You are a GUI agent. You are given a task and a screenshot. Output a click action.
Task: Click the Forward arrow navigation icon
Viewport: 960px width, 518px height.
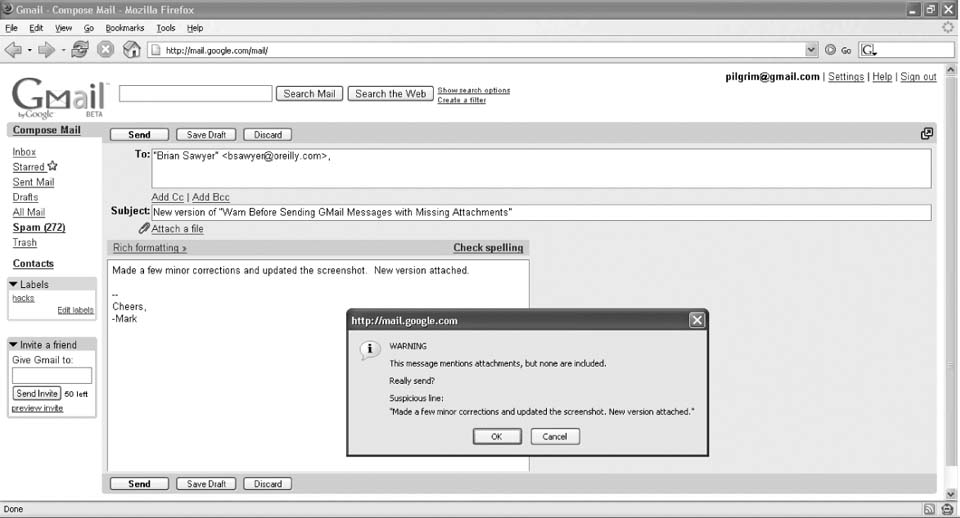(46, 49)
